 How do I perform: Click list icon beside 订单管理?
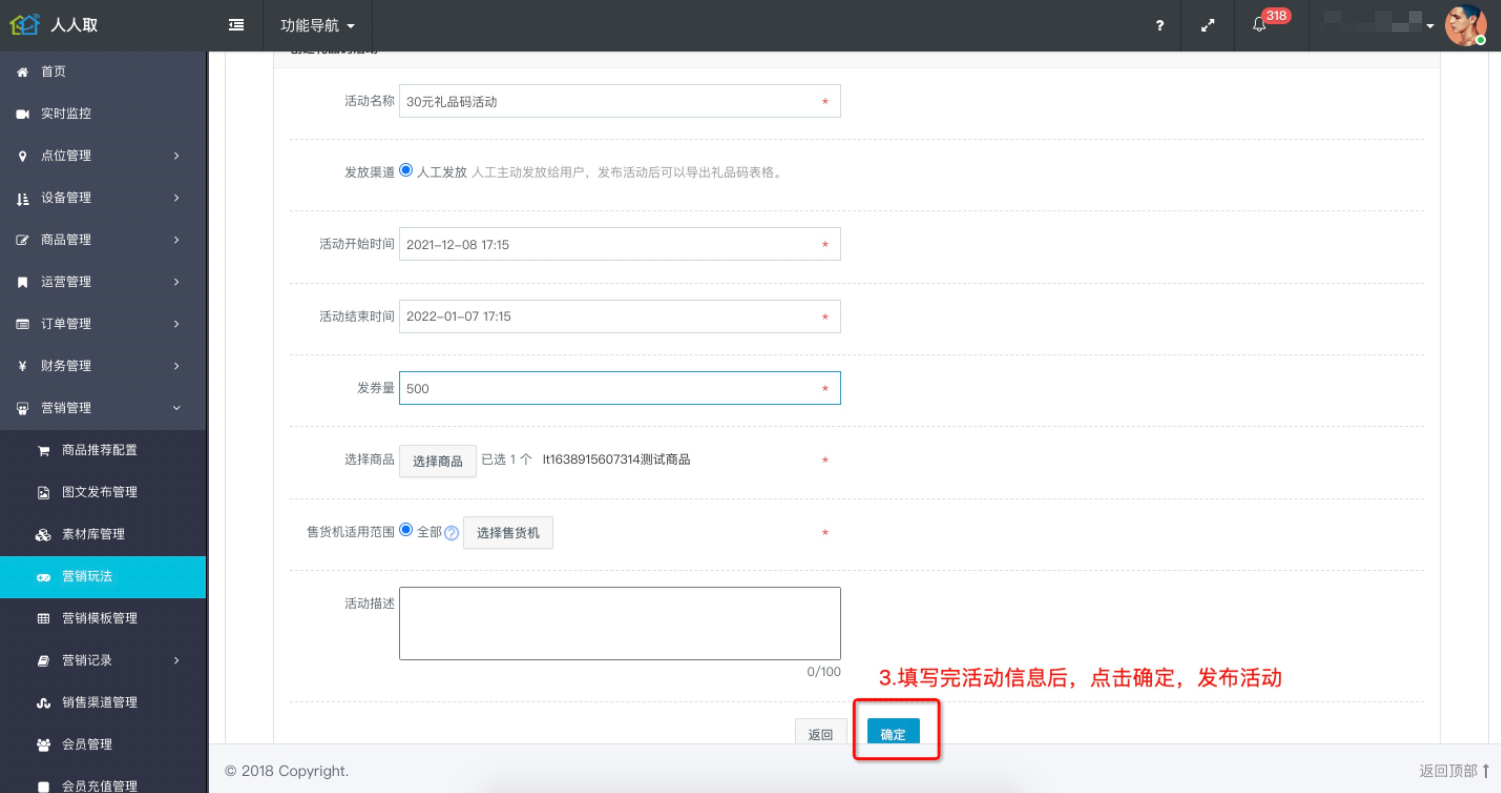click(23, 324)
